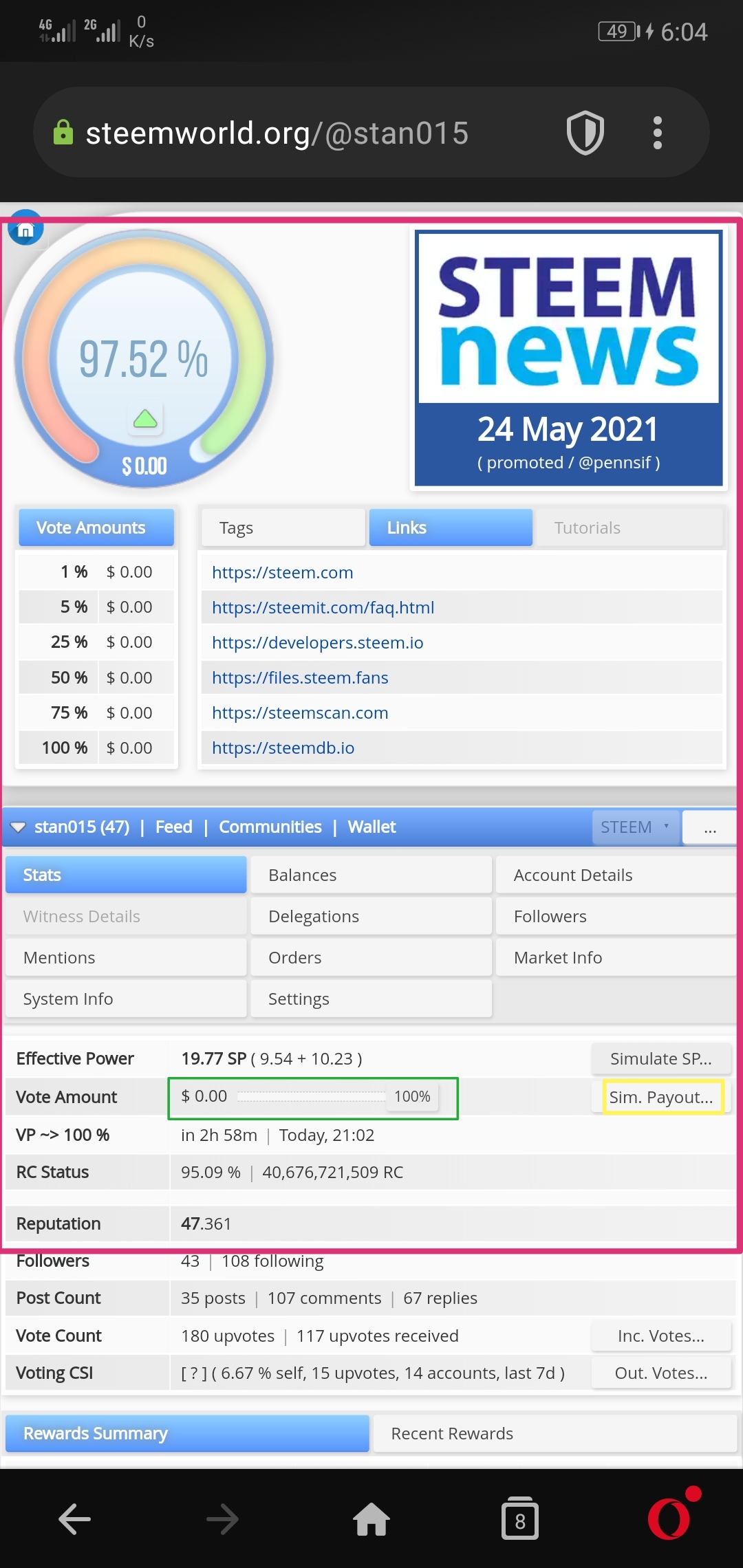
Task: Click the 100 % vote amount row
Action: click(96, 748)
